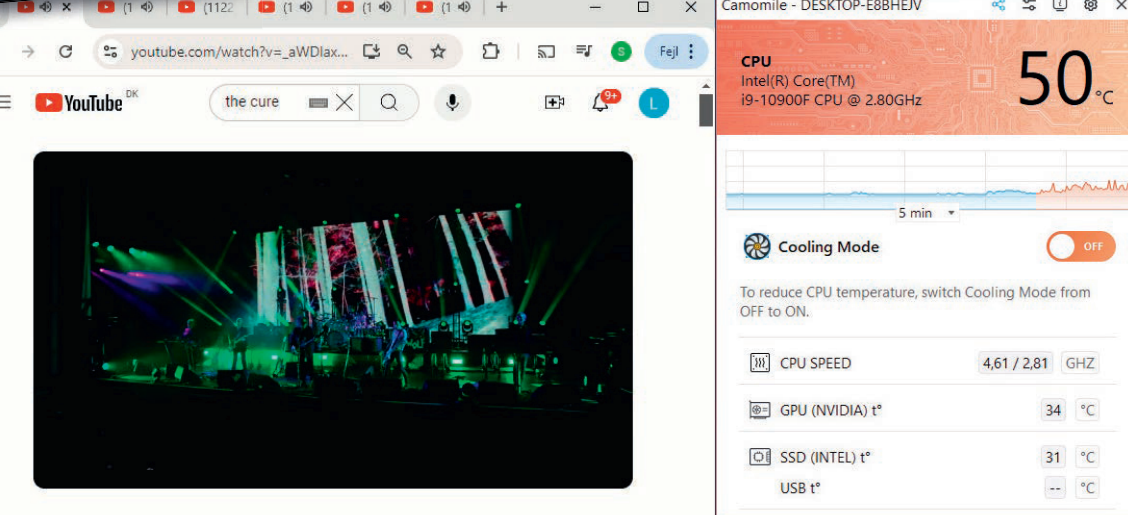Image resolution: width=1128 pixels, height=515 pixels.
Task: Open Chrome three-dot menu
Action: (690, 52)
